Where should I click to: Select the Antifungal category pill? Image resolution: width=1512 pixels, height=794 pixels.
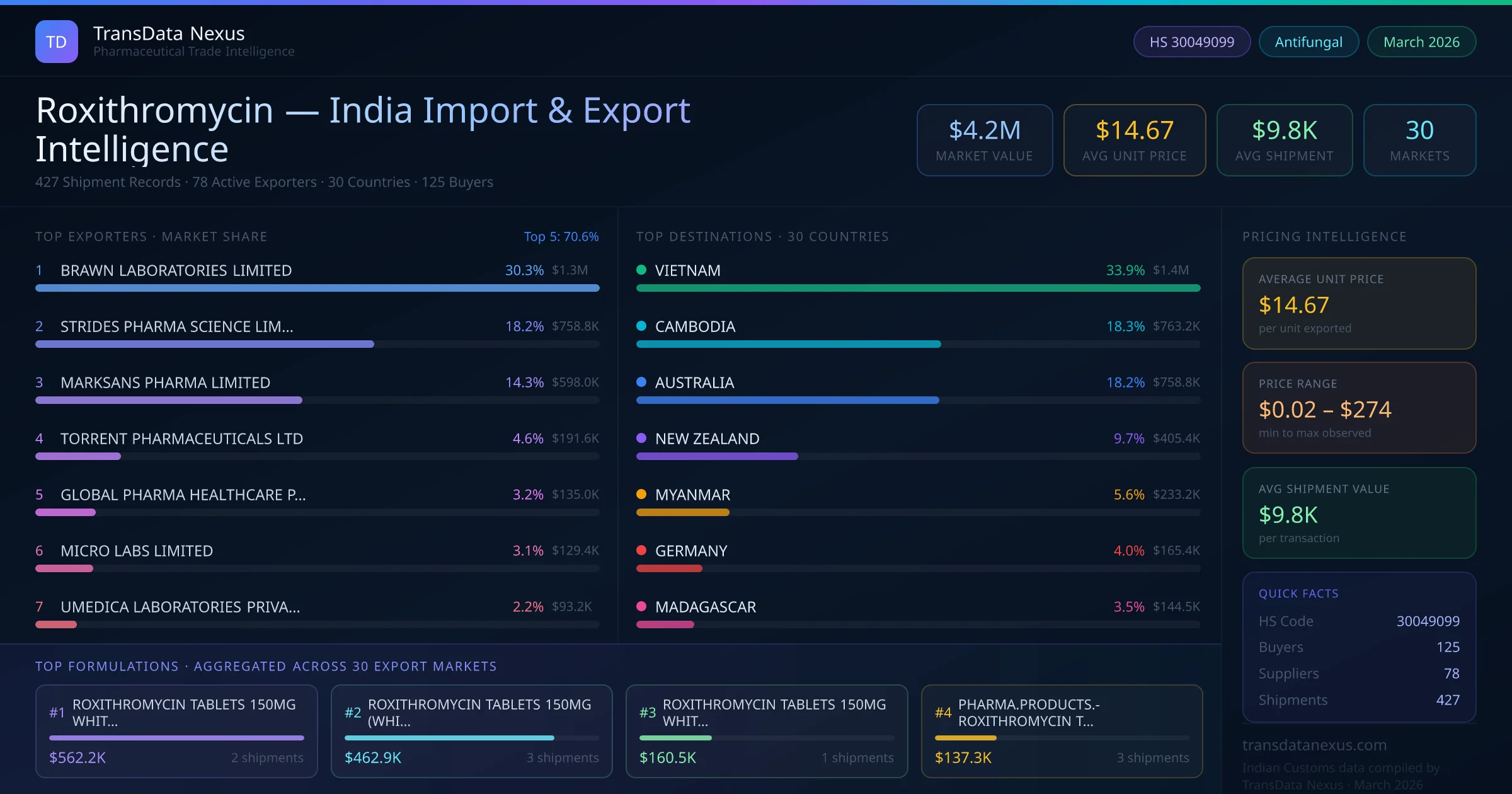(1308, 42)
